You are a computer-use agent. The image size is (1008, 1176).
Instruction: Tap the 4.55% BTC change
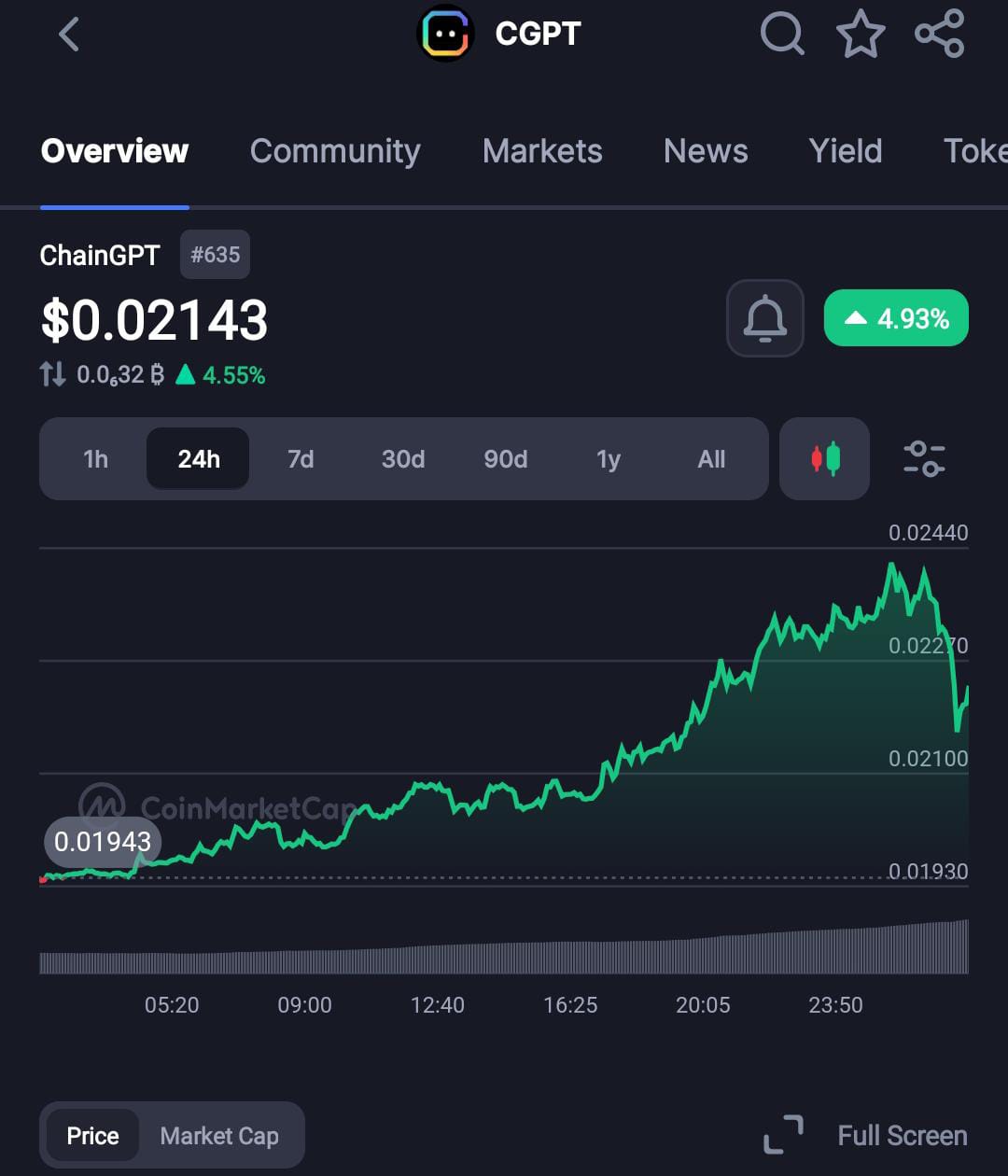pyautogui.click(x=222, y=375)
